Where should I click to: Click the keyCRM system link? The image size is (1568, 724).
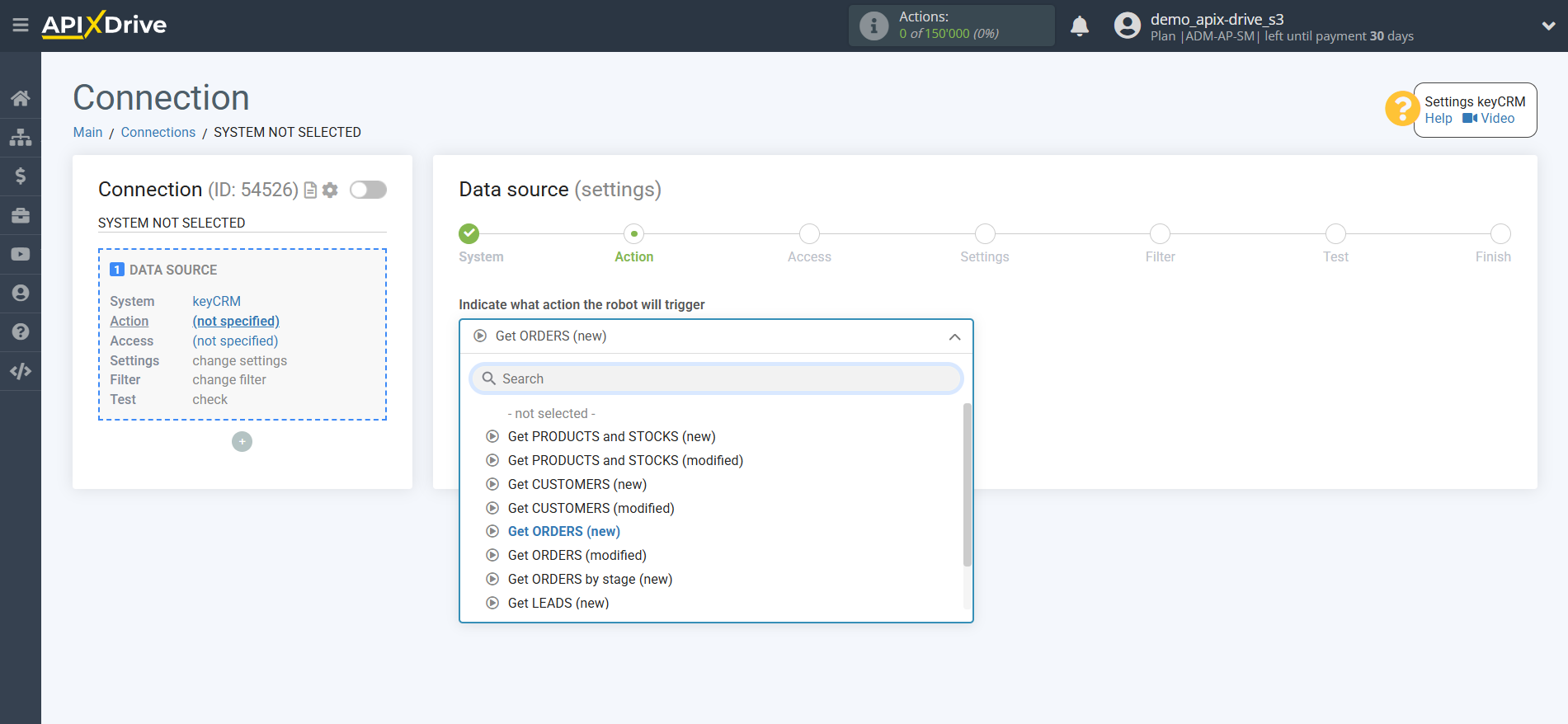point(217,302)
